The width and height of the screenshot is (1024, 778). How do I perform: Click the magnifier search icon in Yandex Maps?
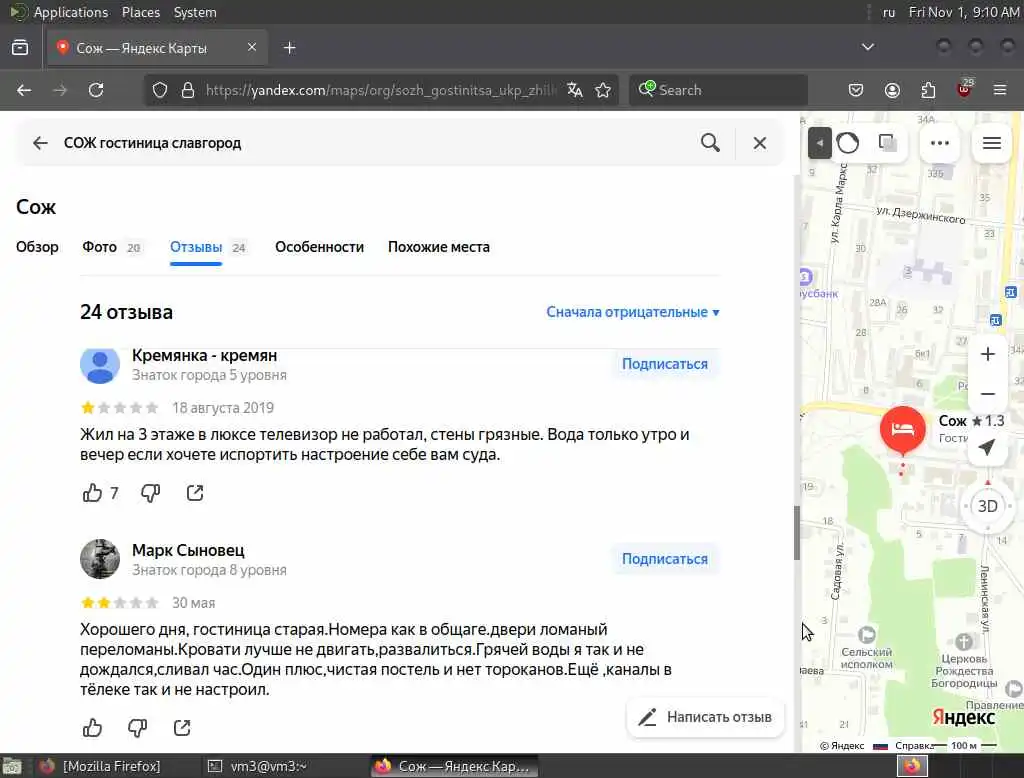(x=711, y=142)
